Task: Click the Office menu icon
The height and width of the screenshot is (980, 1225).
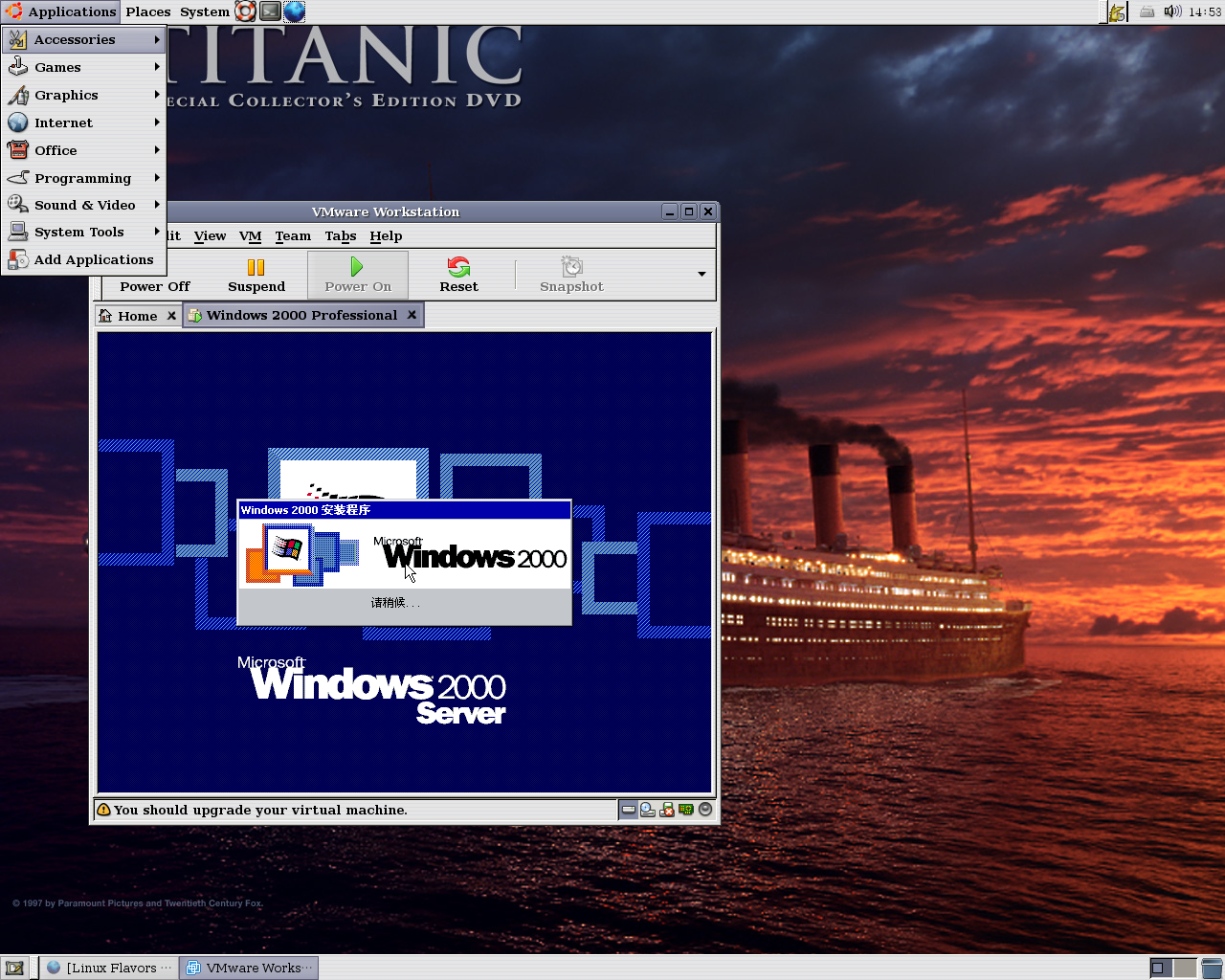Action: (18, 150)
